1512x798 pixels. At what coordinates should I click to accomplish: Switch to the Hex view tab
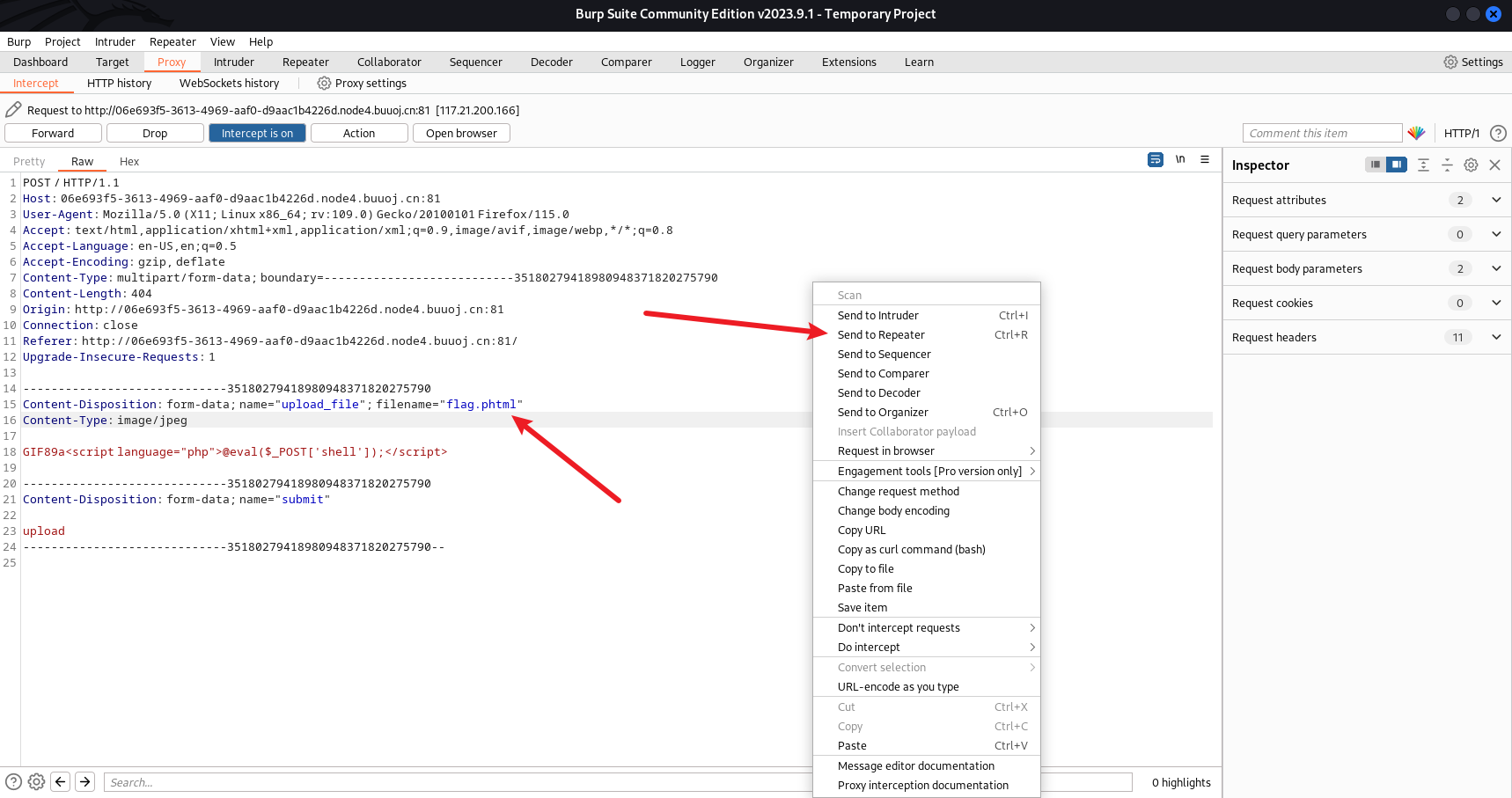[129, 161]
